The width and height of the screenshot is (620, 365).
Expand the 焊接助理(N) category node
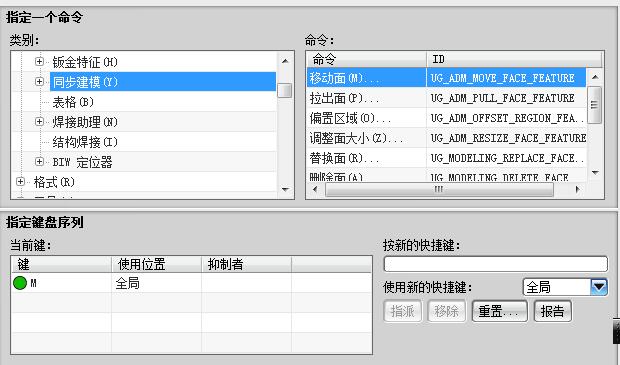point(39,121)
